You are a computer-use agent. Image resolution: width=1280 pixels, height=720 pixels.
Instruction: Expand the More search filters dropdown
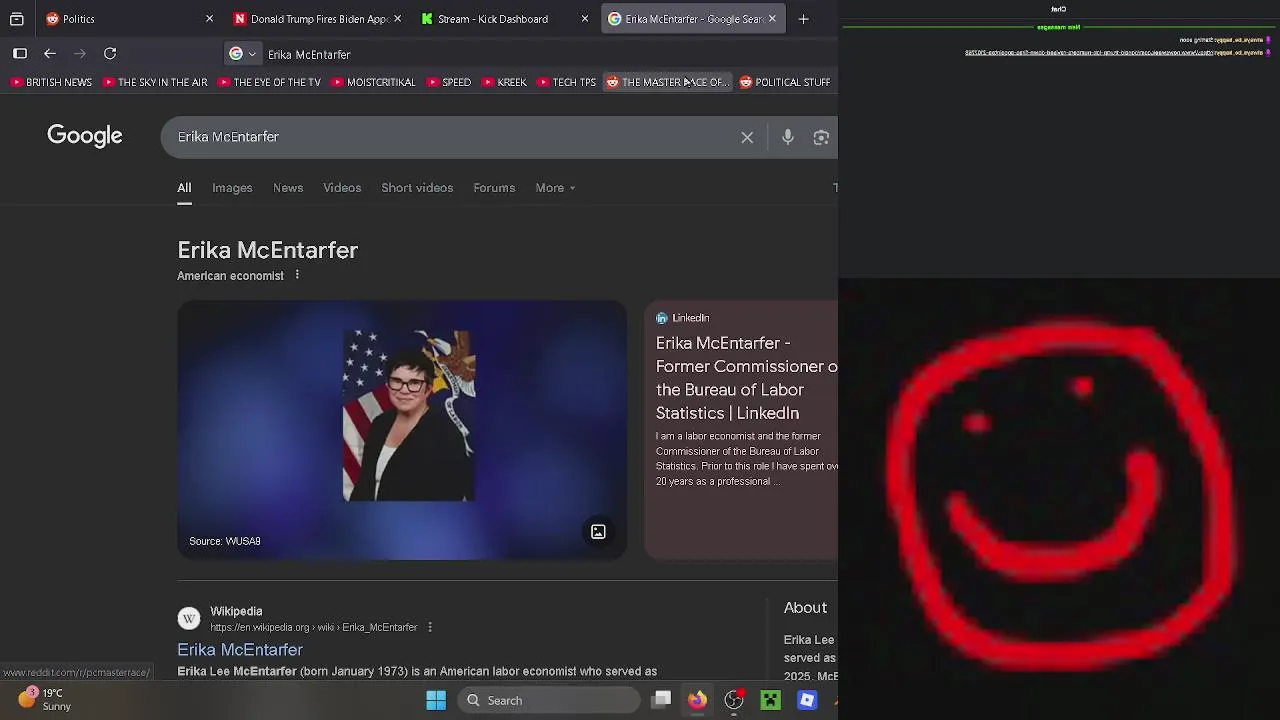(x=555, y=188)
